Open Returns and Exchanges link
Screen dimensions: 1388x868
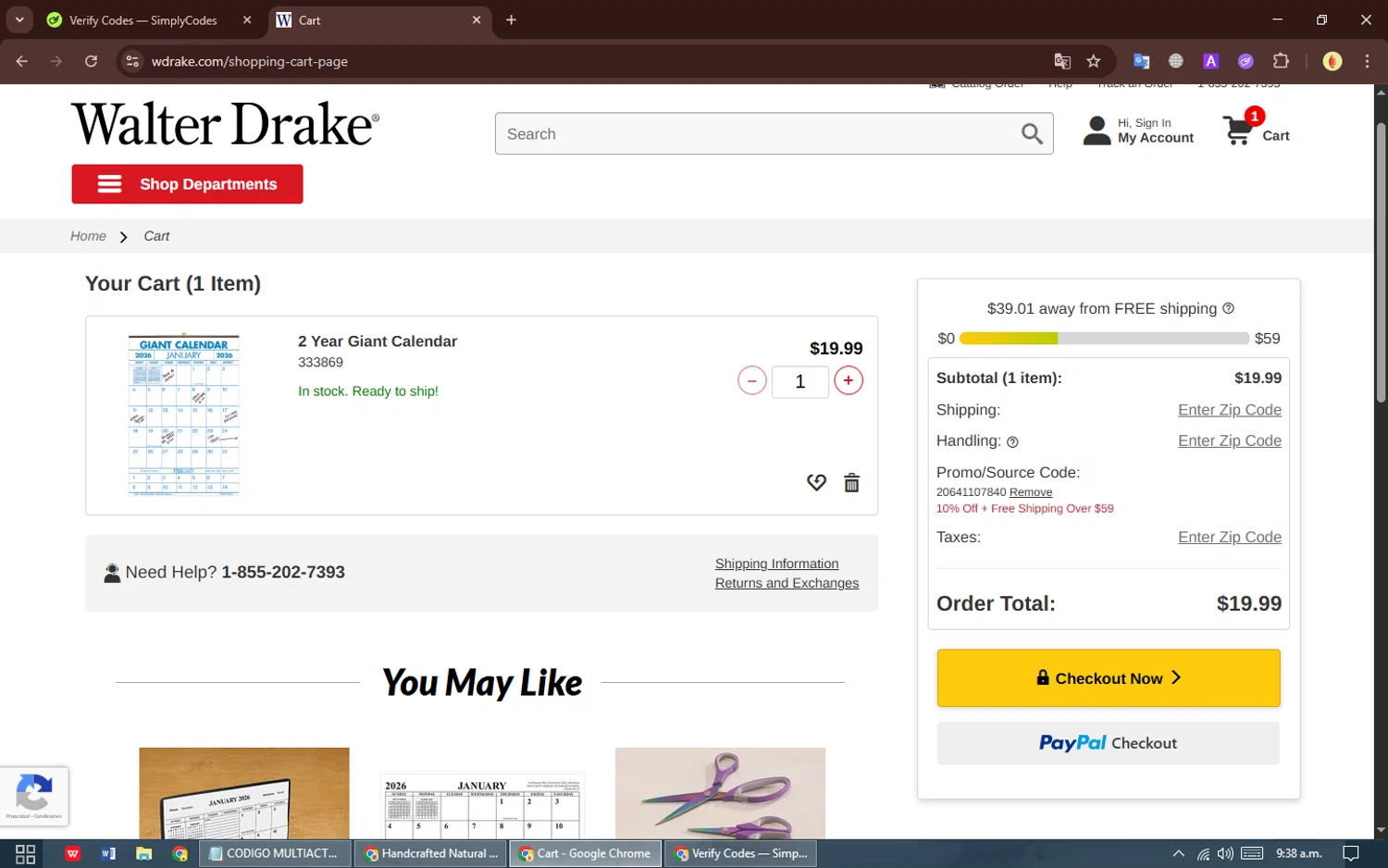click(787, 583)
